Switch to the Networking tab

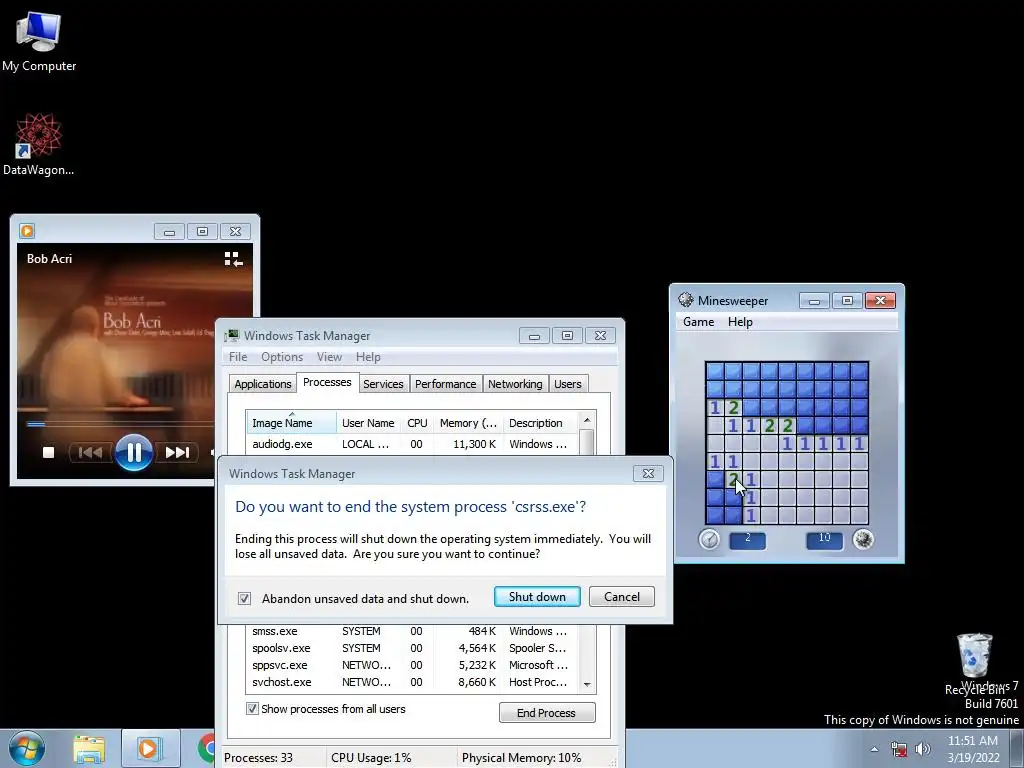click(515, 384)
